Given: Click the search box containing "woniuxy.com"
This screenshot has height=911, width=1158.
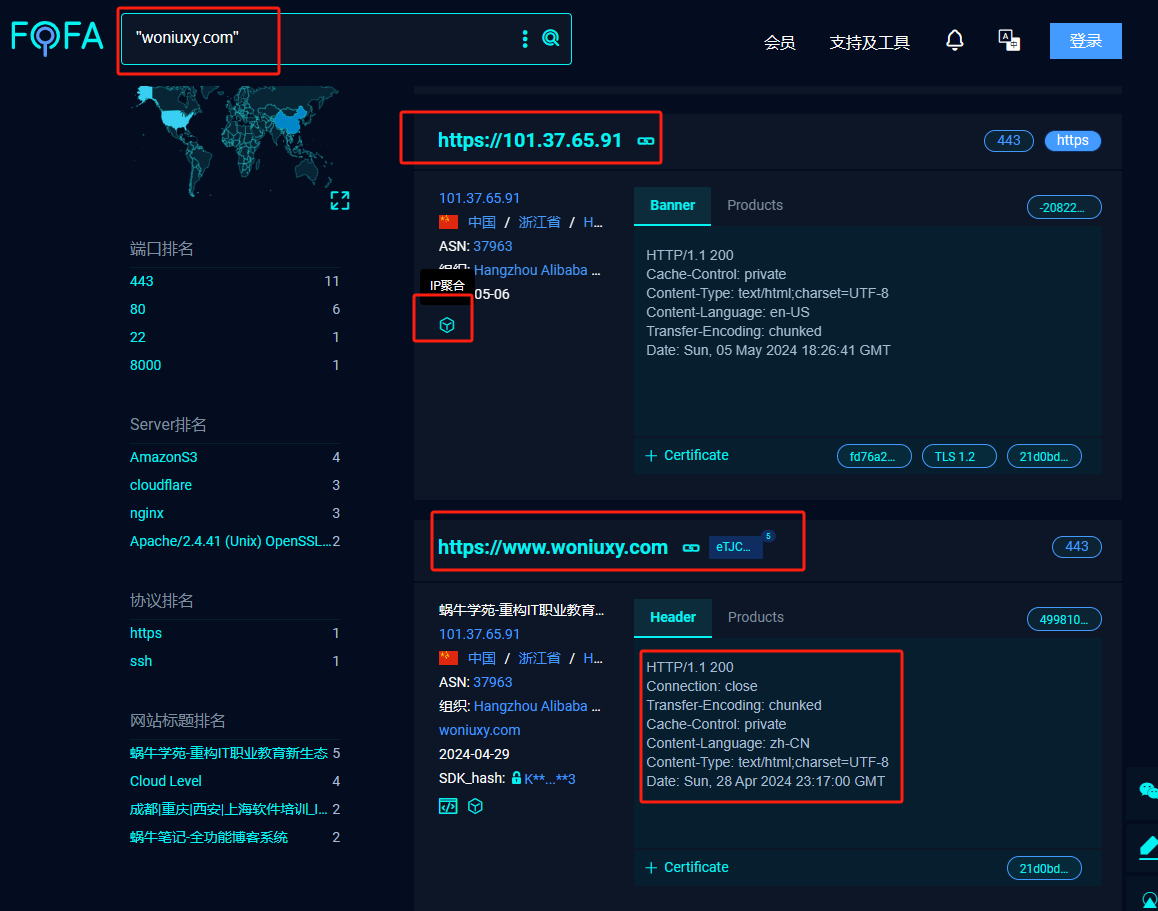Looking at the screenshot, I should coord(346,38).
